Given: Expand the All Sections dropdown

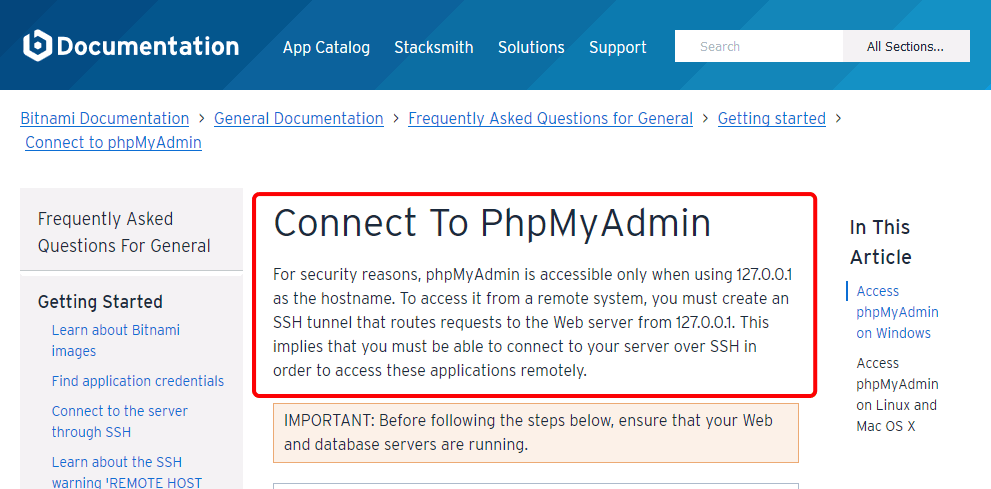Looking at the screenshot, I should click(x=906, y=46).
